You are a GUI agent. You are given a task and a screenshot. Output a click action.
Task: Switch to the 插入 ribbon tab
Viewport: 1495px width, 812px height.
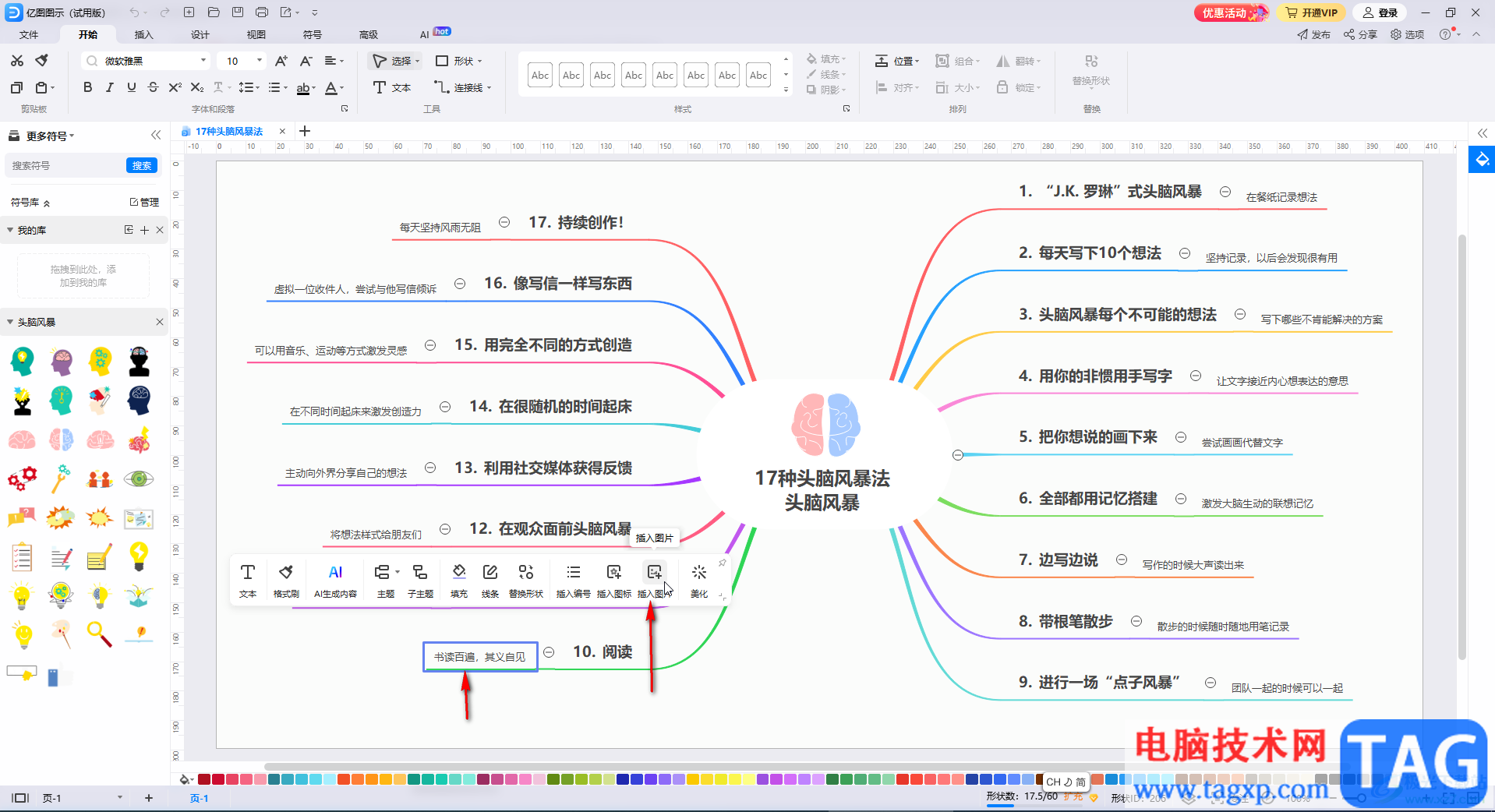click(144, 34)
